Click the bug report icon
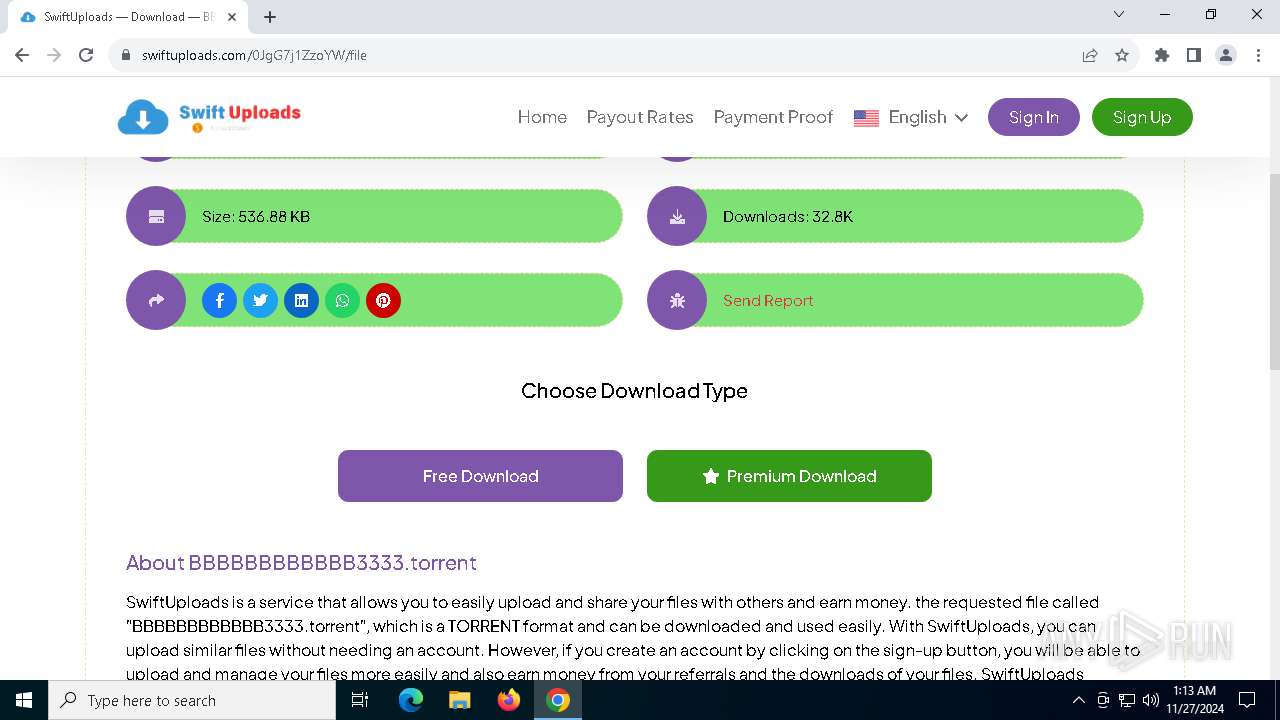Image resolution: width=1280 pixels, height=720 pixels. pyautogui.click(x=677, y=300)
